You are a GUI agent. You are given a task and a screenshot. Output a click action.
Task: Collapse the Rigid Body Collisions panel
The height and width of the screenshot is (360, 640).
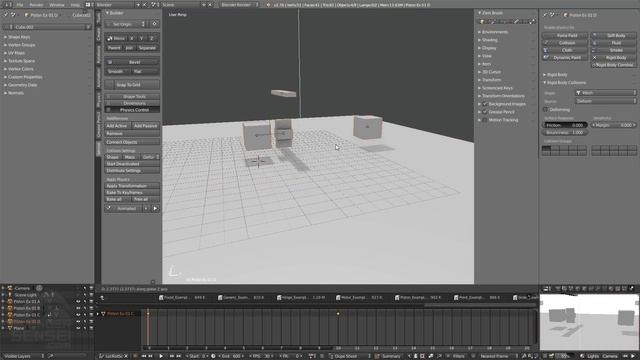(565, 82)
